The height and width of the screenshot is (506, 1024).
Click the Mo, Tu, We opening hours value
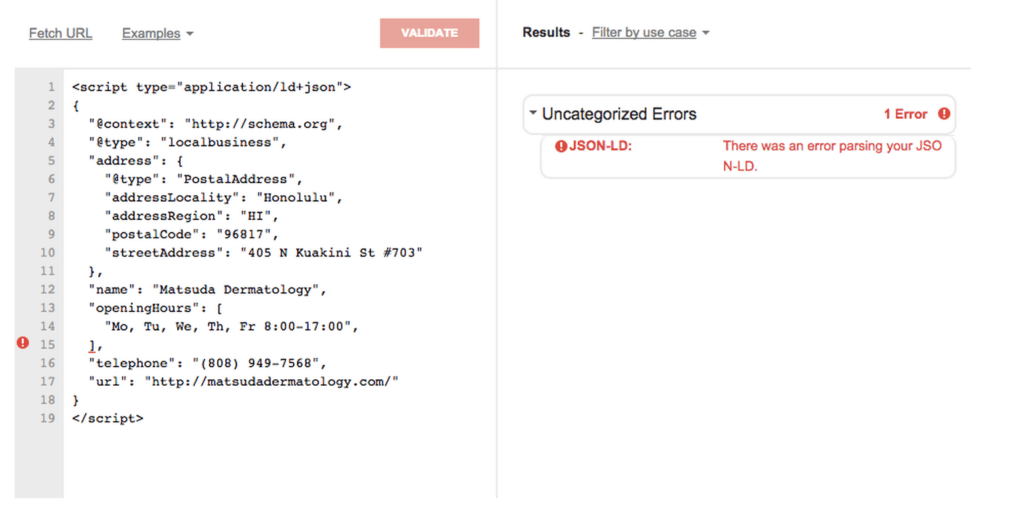(231, 325)
